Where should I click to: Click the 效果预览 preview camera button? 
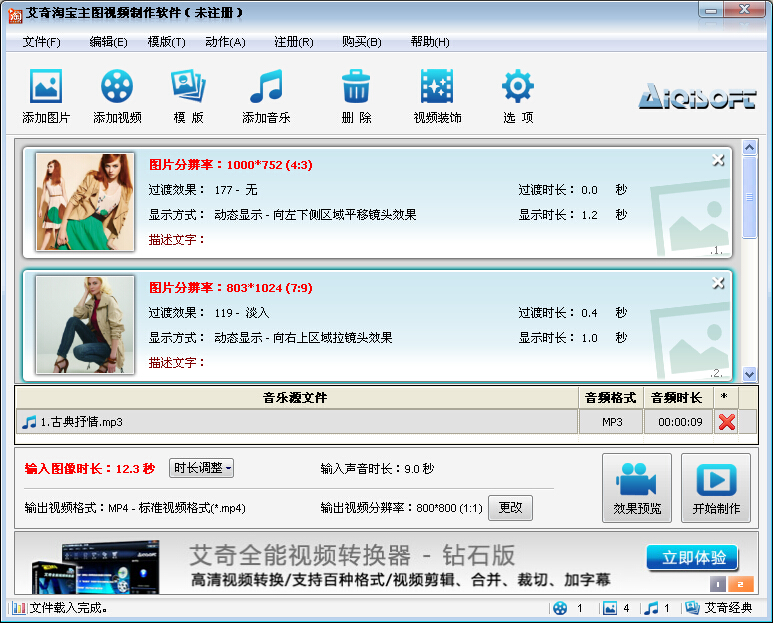636,488
